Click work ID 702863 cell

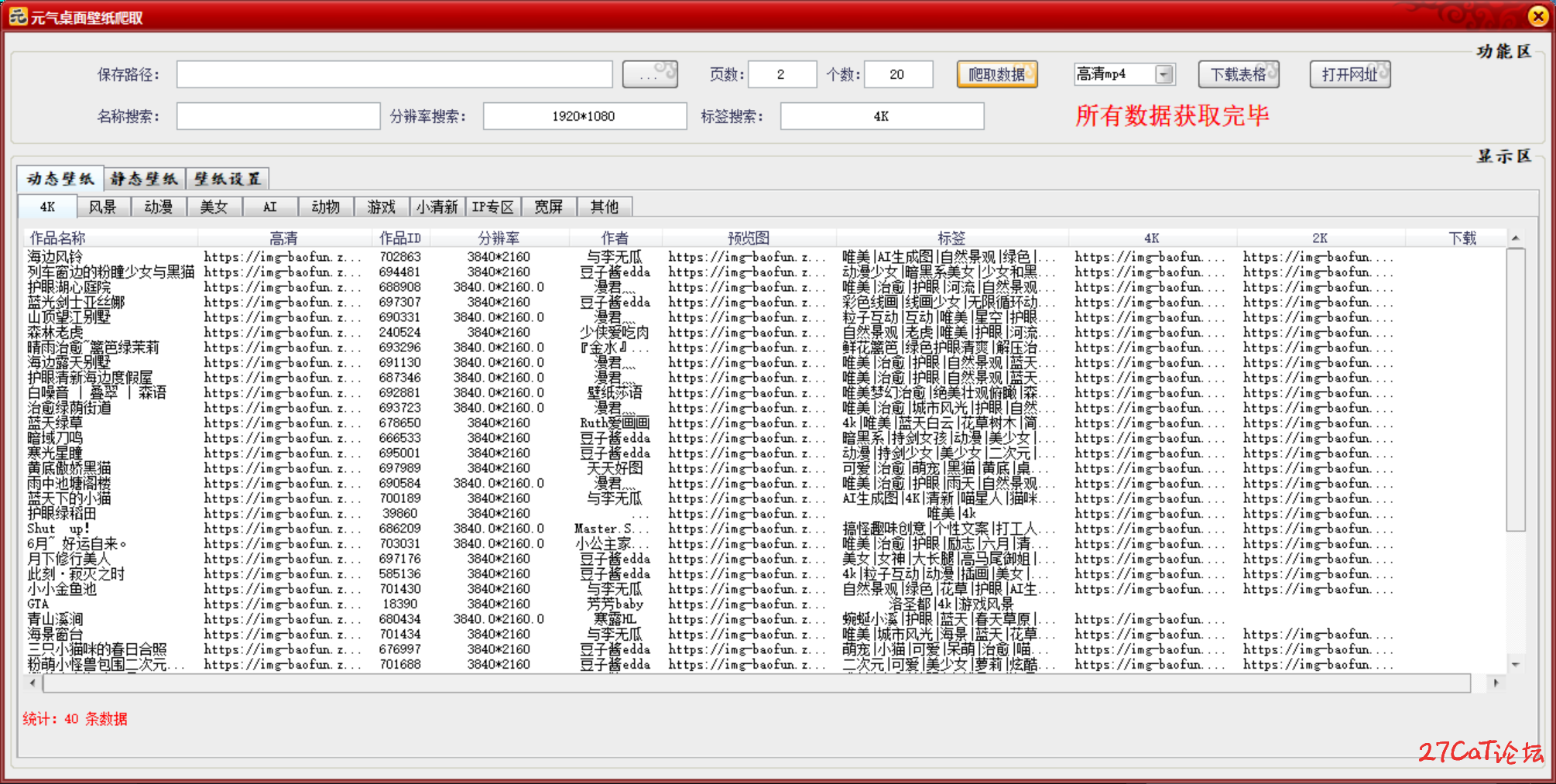pyautogui.click(x=400, y=256)
